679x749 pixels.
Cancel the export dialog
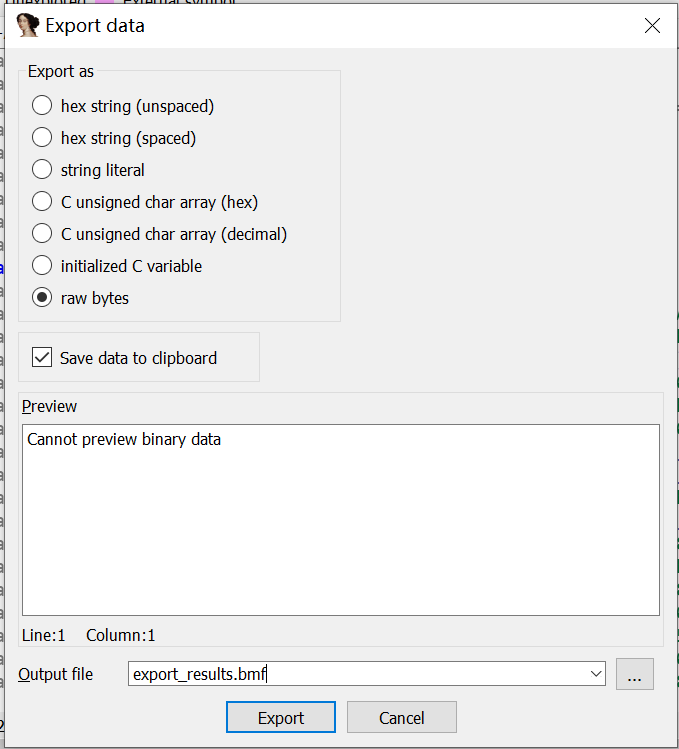401,718
